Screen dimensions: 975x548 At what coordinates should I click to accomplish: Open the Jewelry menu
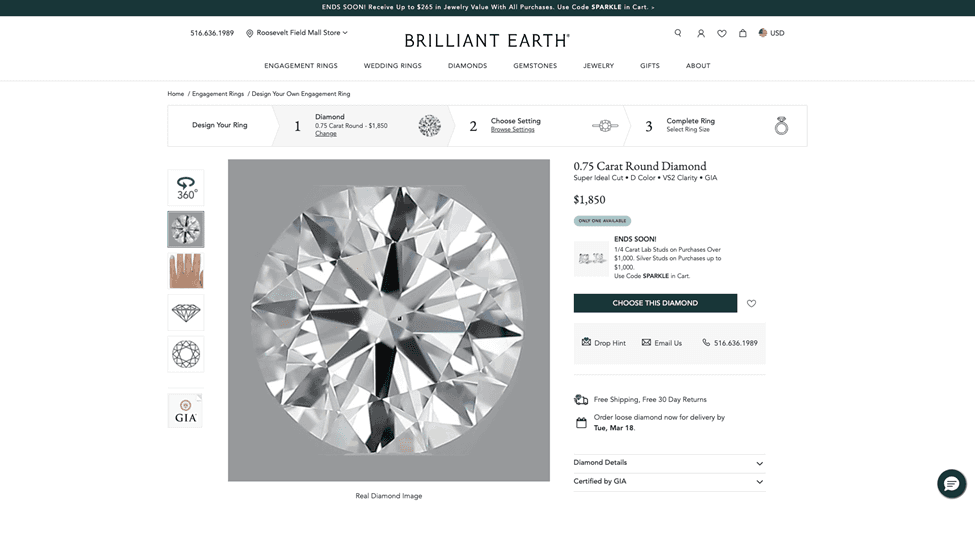(x=598, y=65)
